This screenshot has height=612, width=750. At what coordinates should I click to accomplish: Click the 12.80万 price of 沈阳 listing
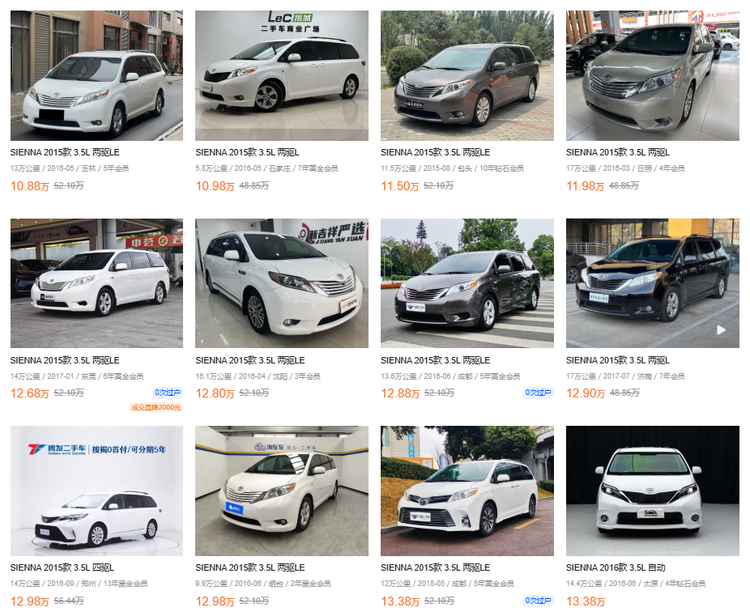tap(215, 393)
